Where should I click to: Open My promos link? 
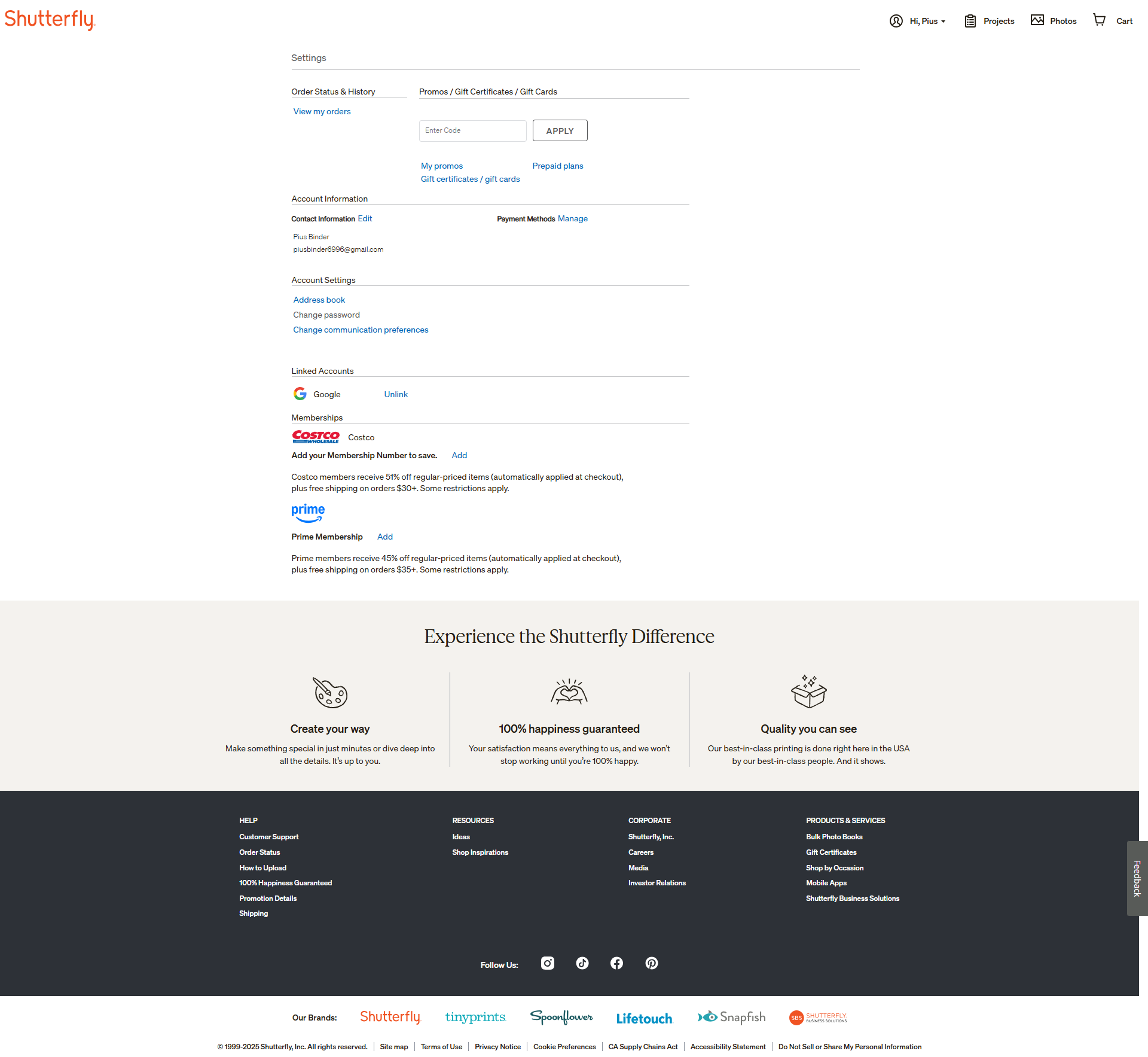pyautogui.click(x=441, y=166)
